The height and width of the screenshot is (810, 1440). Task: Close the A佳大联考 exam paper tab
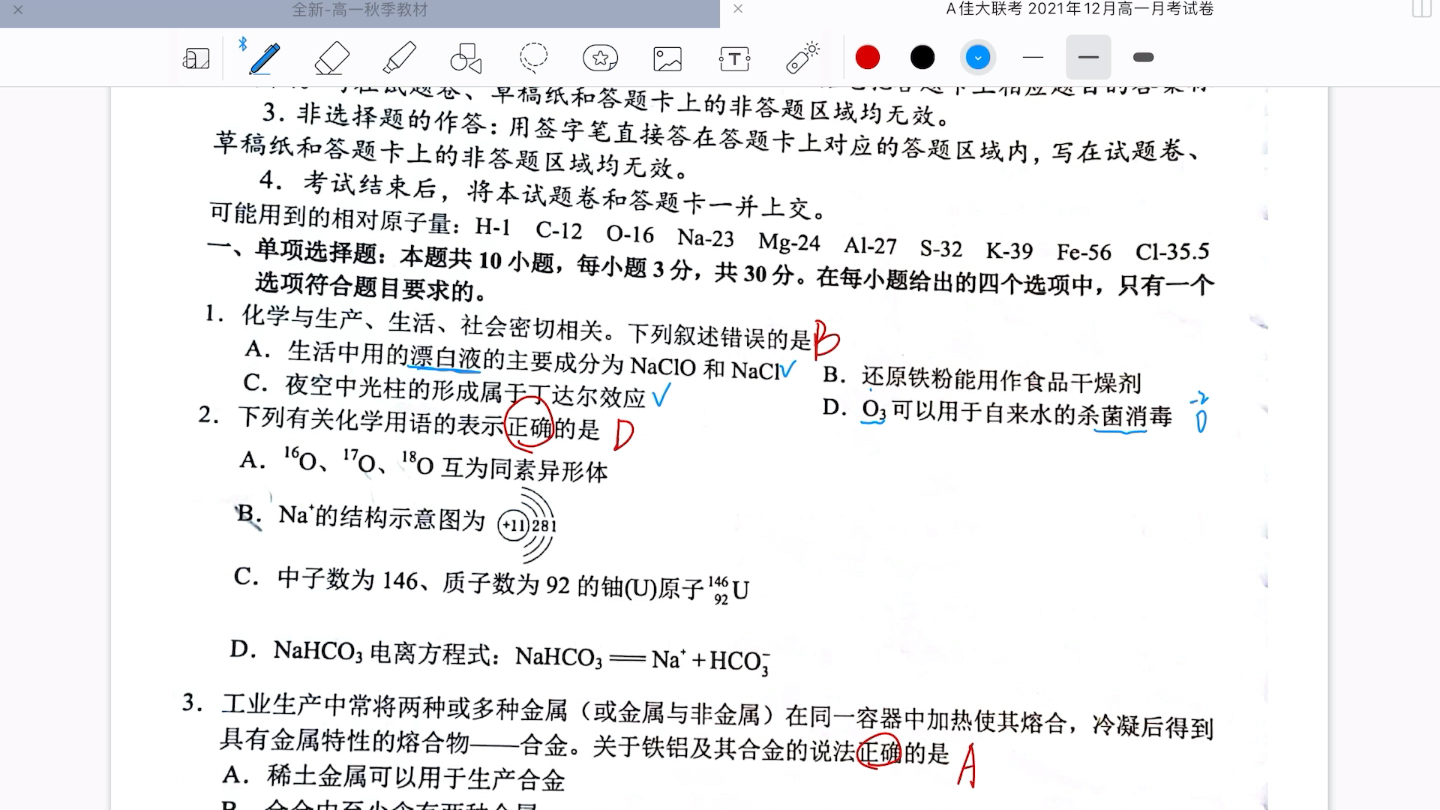pyautogui.click(x=738, y=9)
